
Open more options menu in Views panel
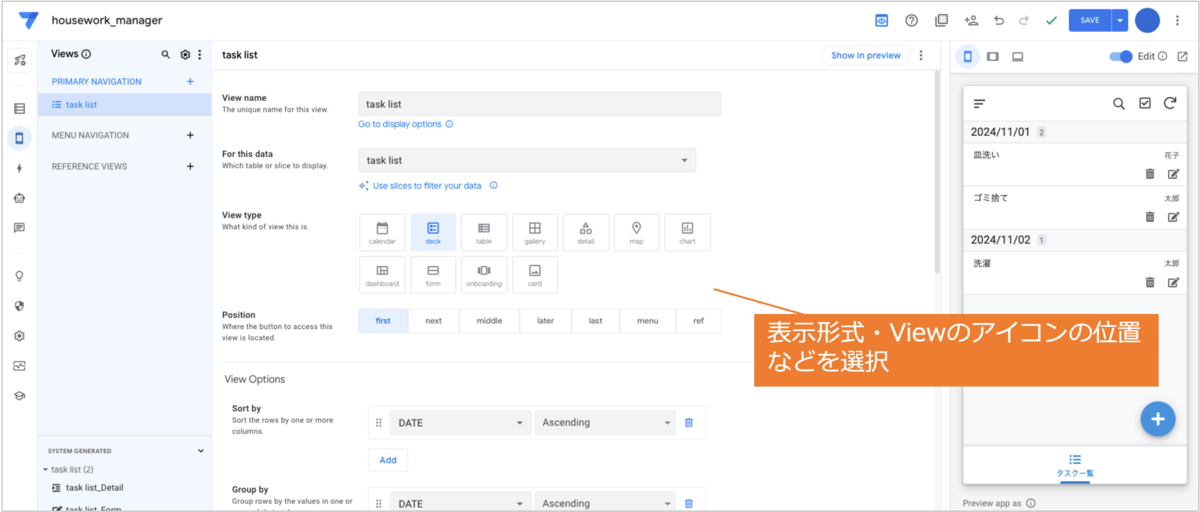pyautogui.click(x=200, y=55)
